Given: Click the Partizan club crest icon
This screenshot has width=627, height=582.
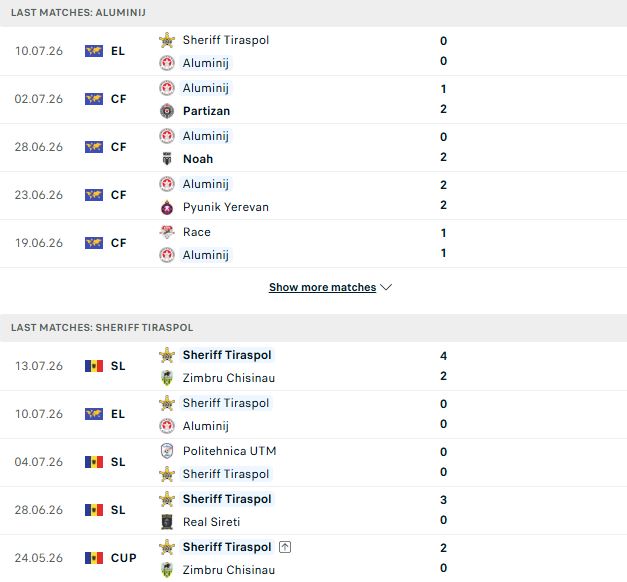Looking at the screenshot, I should (x=167, y=111).
